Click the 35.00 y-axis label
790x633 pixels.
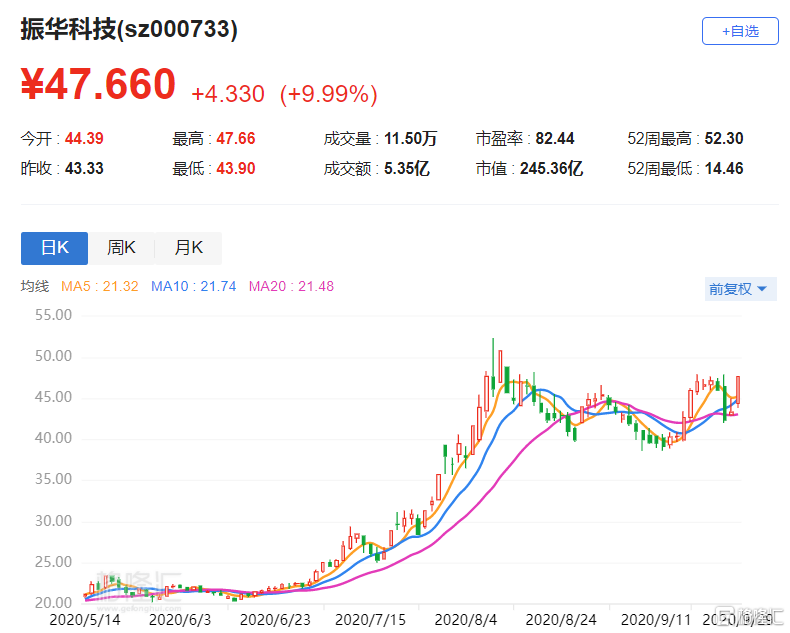tap(53, 479)
